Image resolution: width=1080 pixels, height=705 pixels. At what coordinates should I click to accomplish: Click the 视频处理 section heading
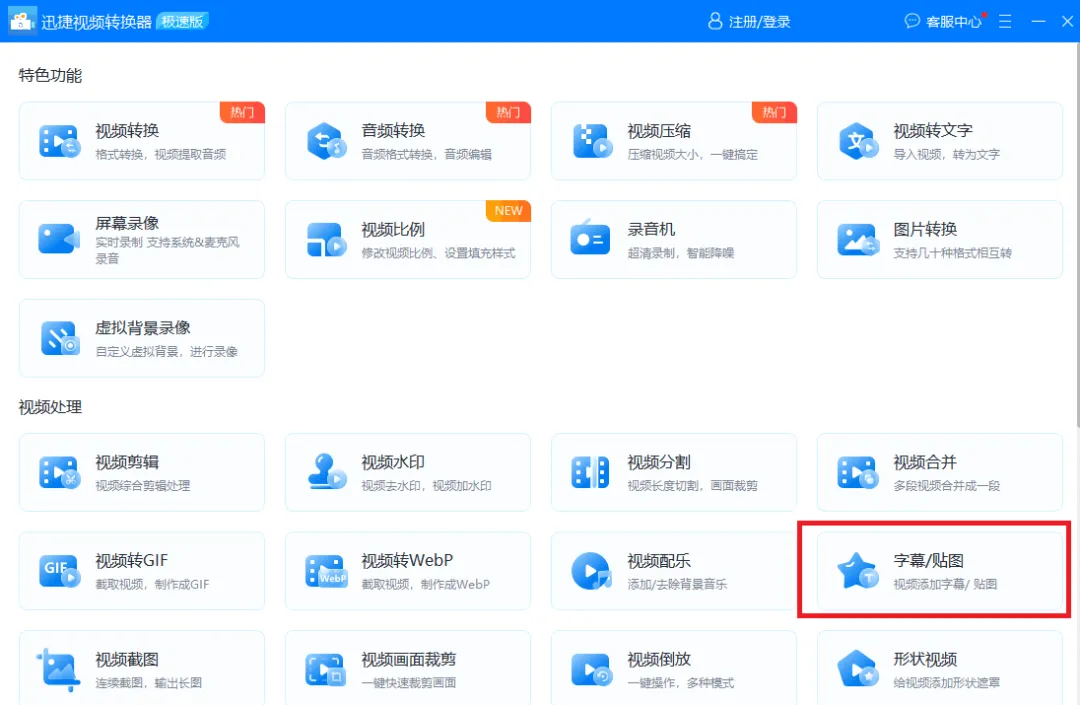[50, 407]
